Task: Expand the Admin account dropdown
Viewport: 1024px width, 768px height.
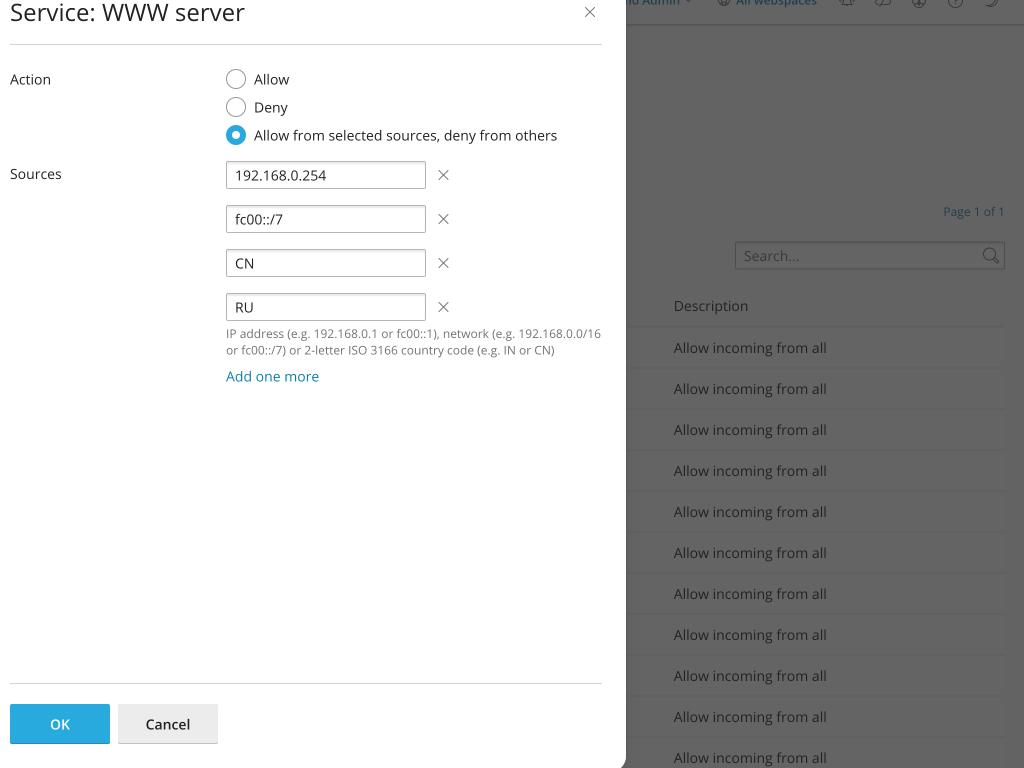Action: [660, 3]
